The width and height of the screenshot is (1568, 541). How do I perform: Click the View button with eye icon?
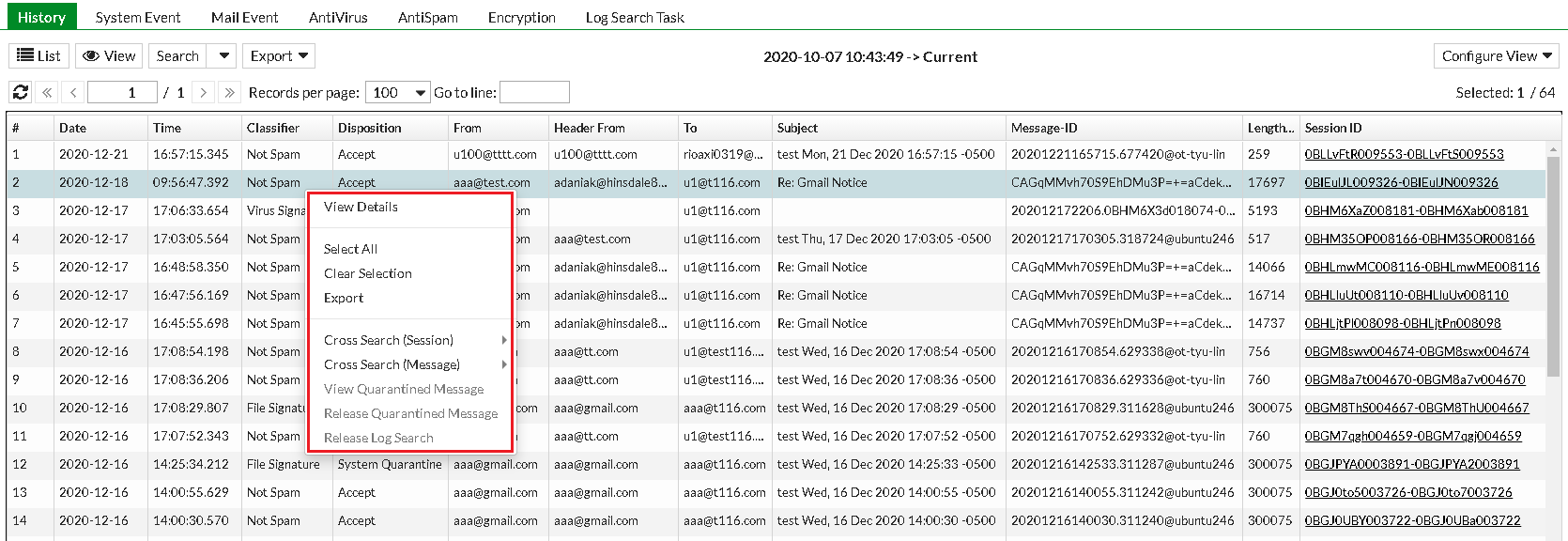tap(109, 56)
